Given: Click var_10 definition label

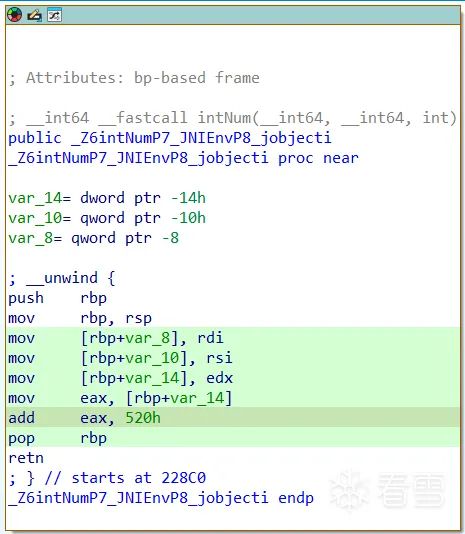Looking at the screenshot, I should pos(35,218).
